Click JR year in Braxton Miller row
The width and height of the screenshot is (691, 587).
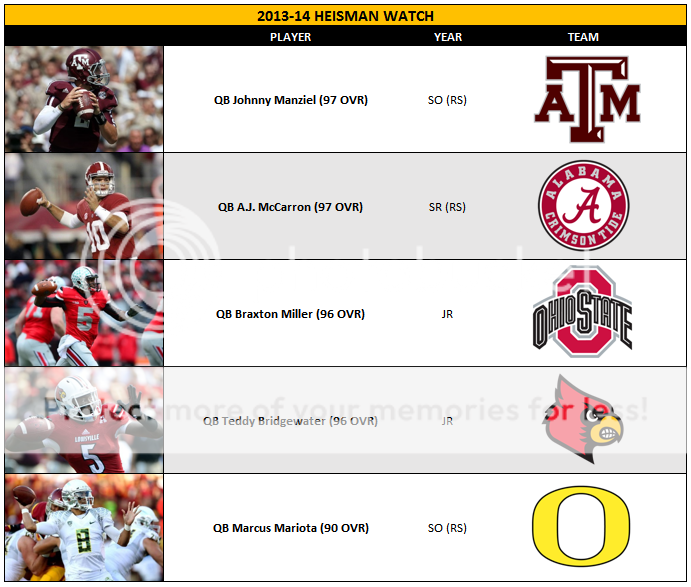pos(447,314)
